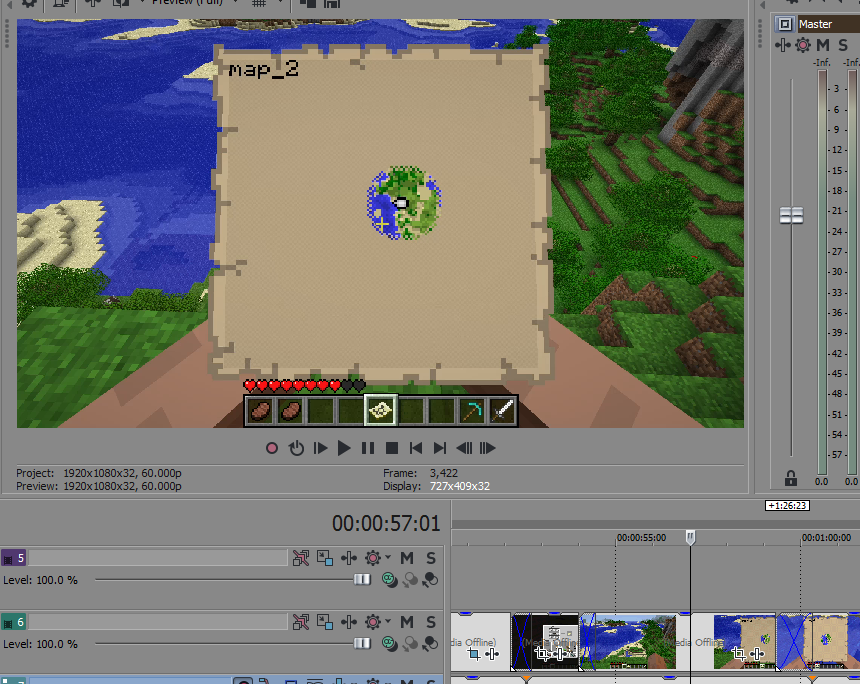Click the track 6 name field

point(158,622)
